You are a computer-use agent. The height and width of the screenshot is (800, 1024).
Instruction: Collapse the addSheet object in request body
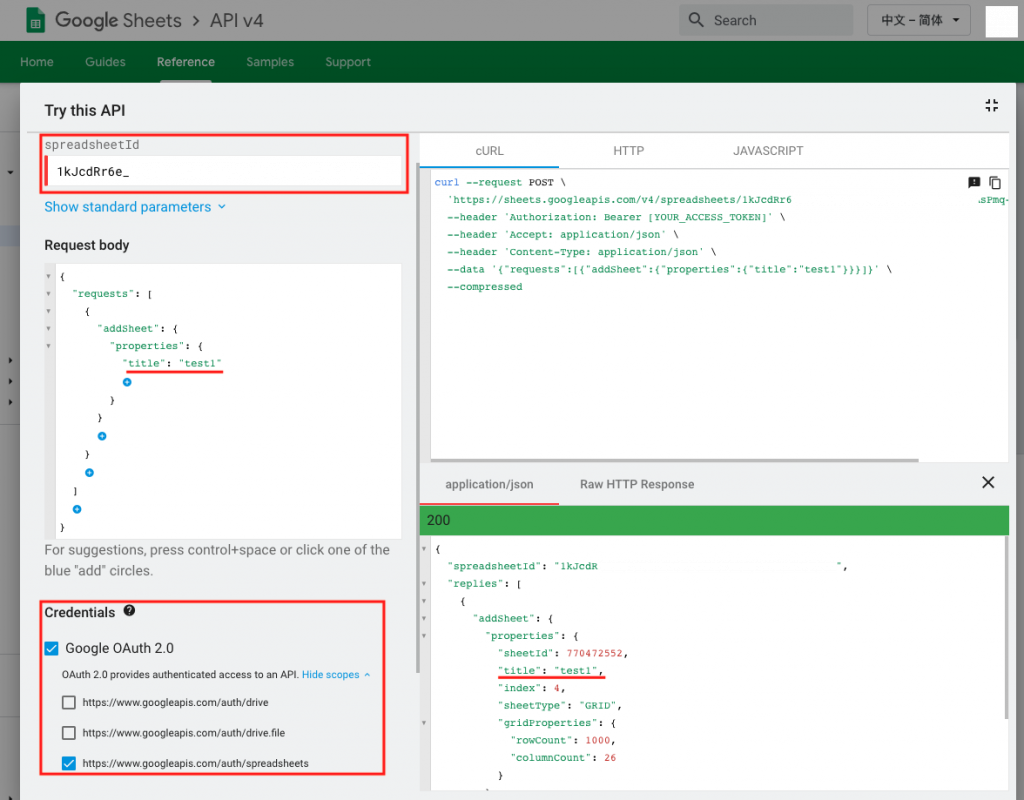point(48,328)
